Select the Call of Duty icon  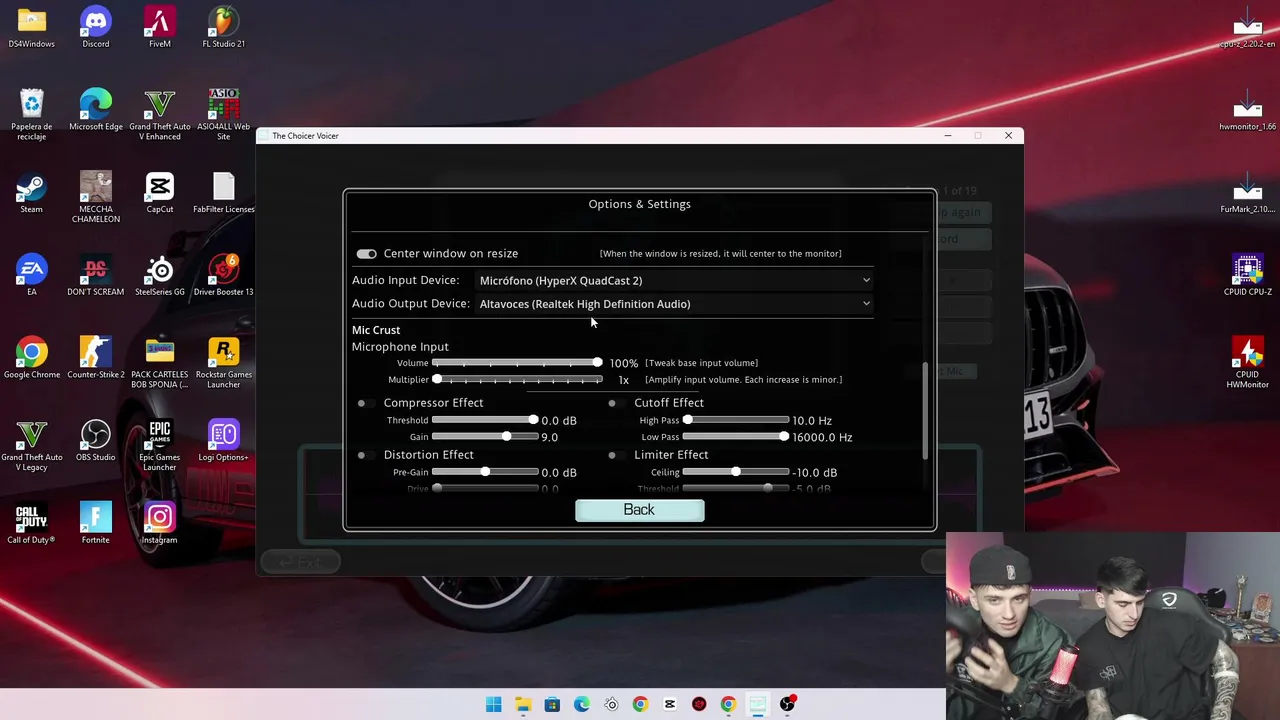click(32, 524)
